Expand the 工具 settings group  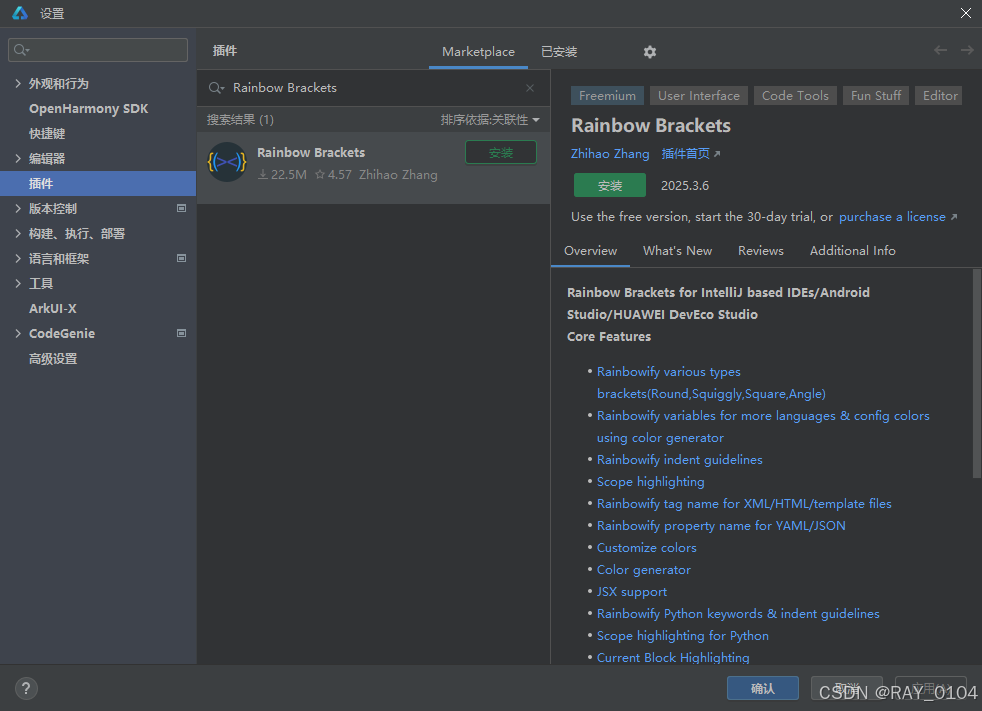pyautogui.click(x=18, y=284)
